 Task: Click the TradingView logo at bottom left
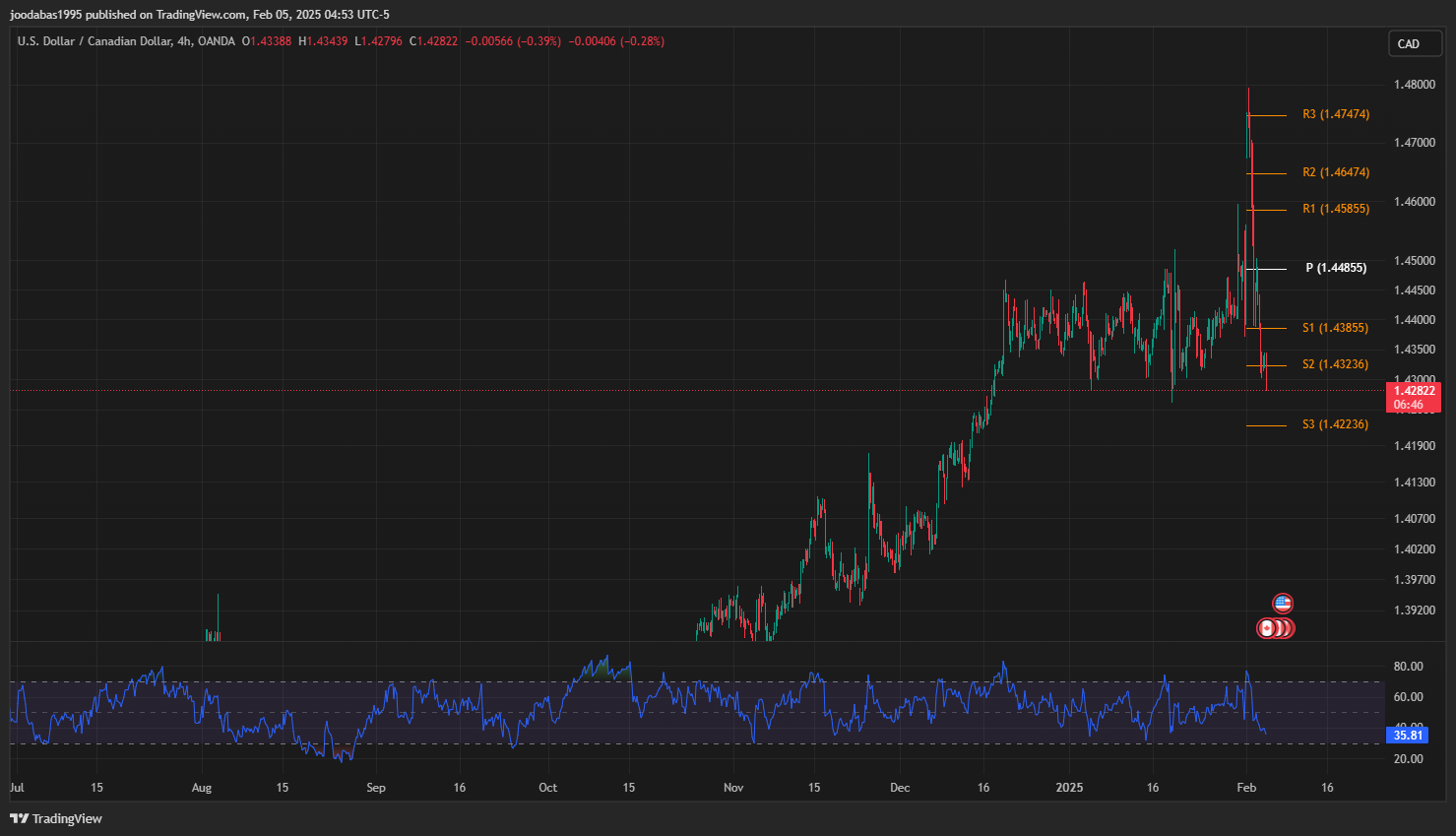pos(56,818)
